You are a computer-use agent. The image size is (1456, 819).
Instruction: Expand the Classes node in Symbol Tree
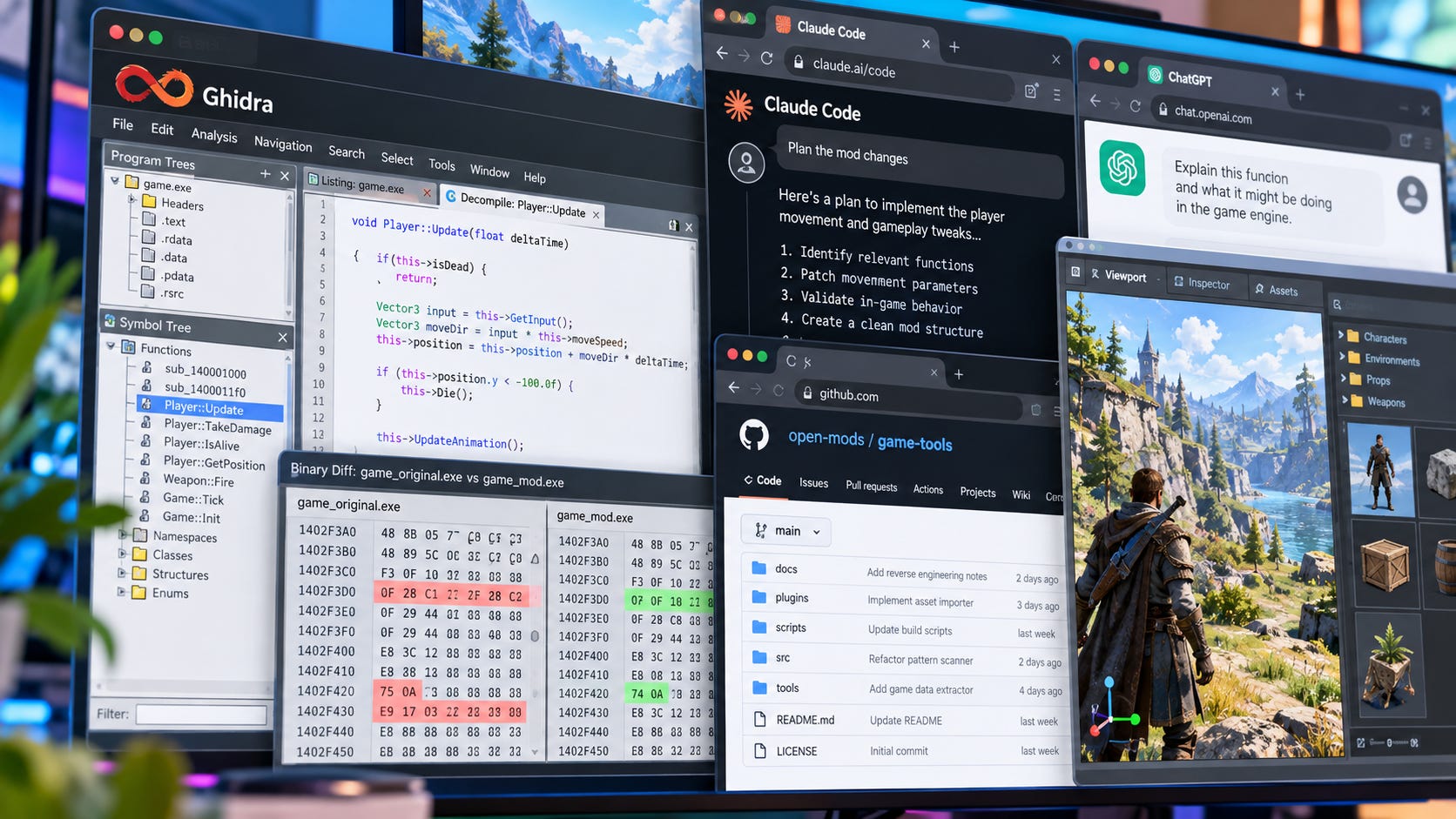(122, 554)
